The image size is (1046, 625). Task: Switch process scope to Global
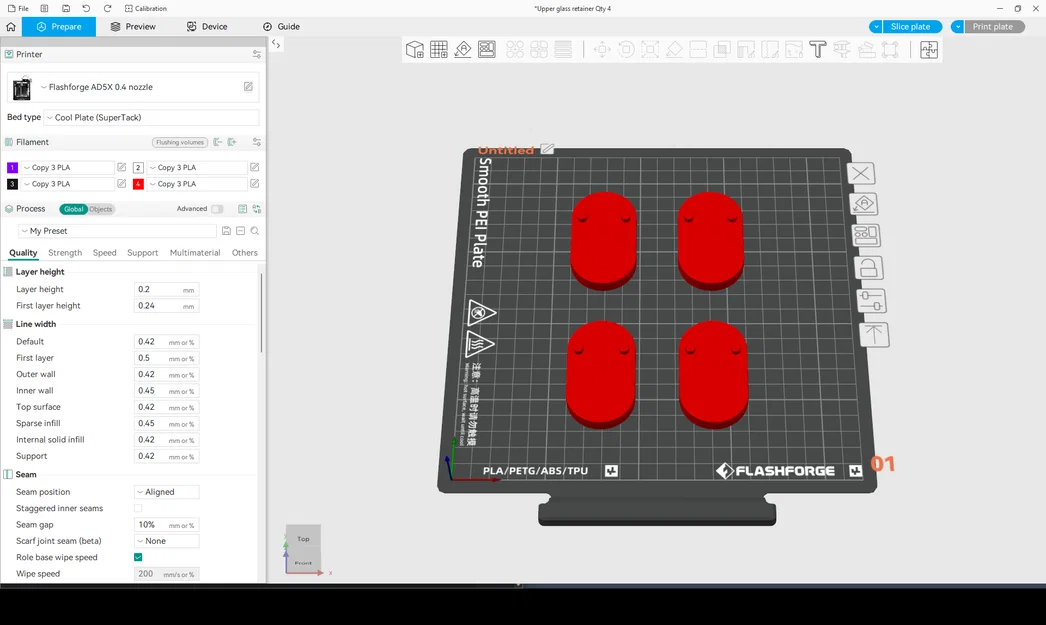(x=73, y=209)
